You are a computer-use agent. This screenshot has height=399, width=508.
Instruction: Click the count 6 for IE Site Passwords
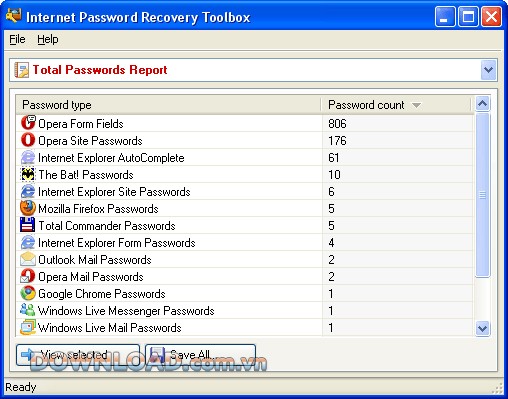coord(331,192)
